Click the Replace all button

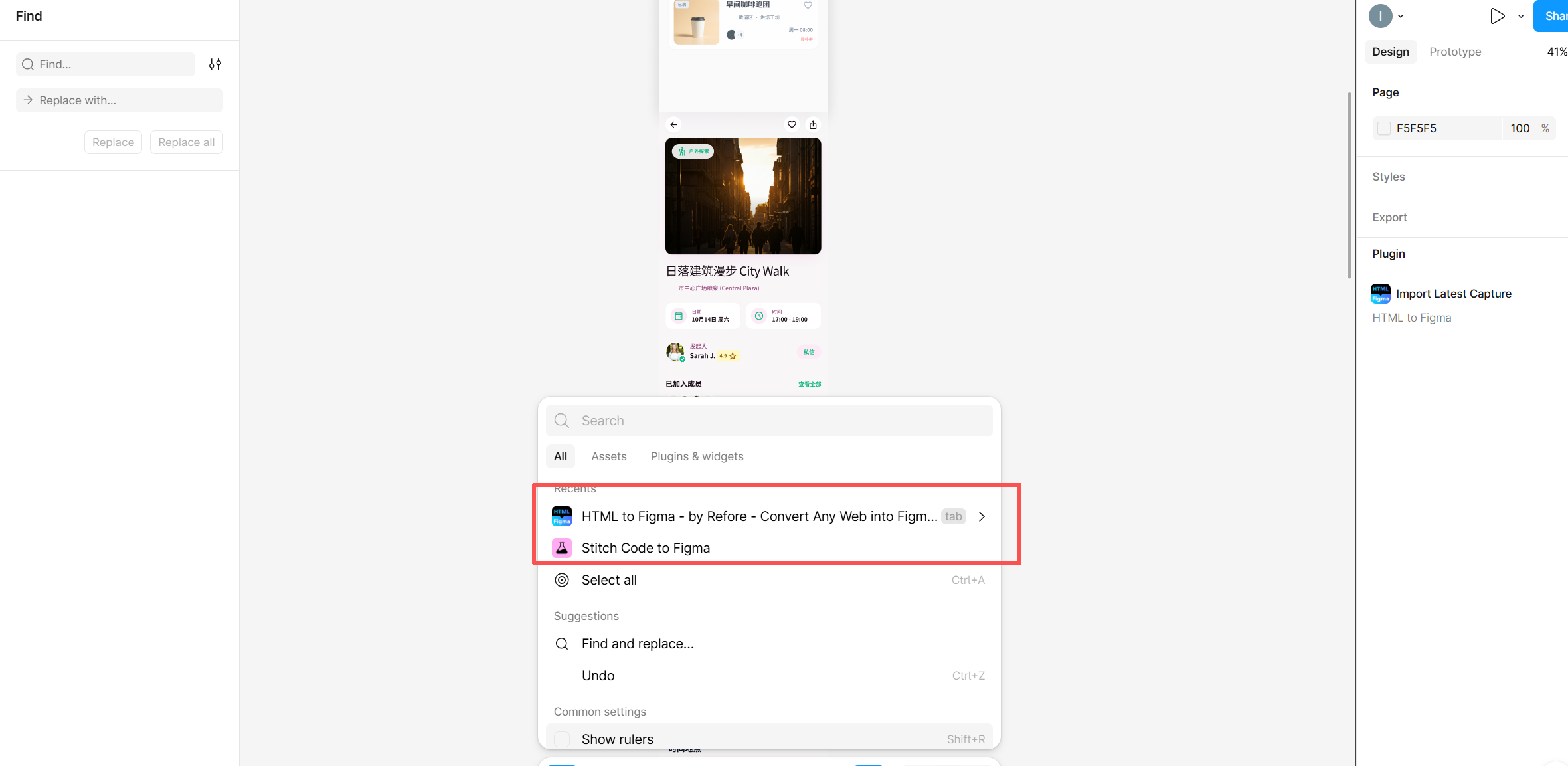186,142
